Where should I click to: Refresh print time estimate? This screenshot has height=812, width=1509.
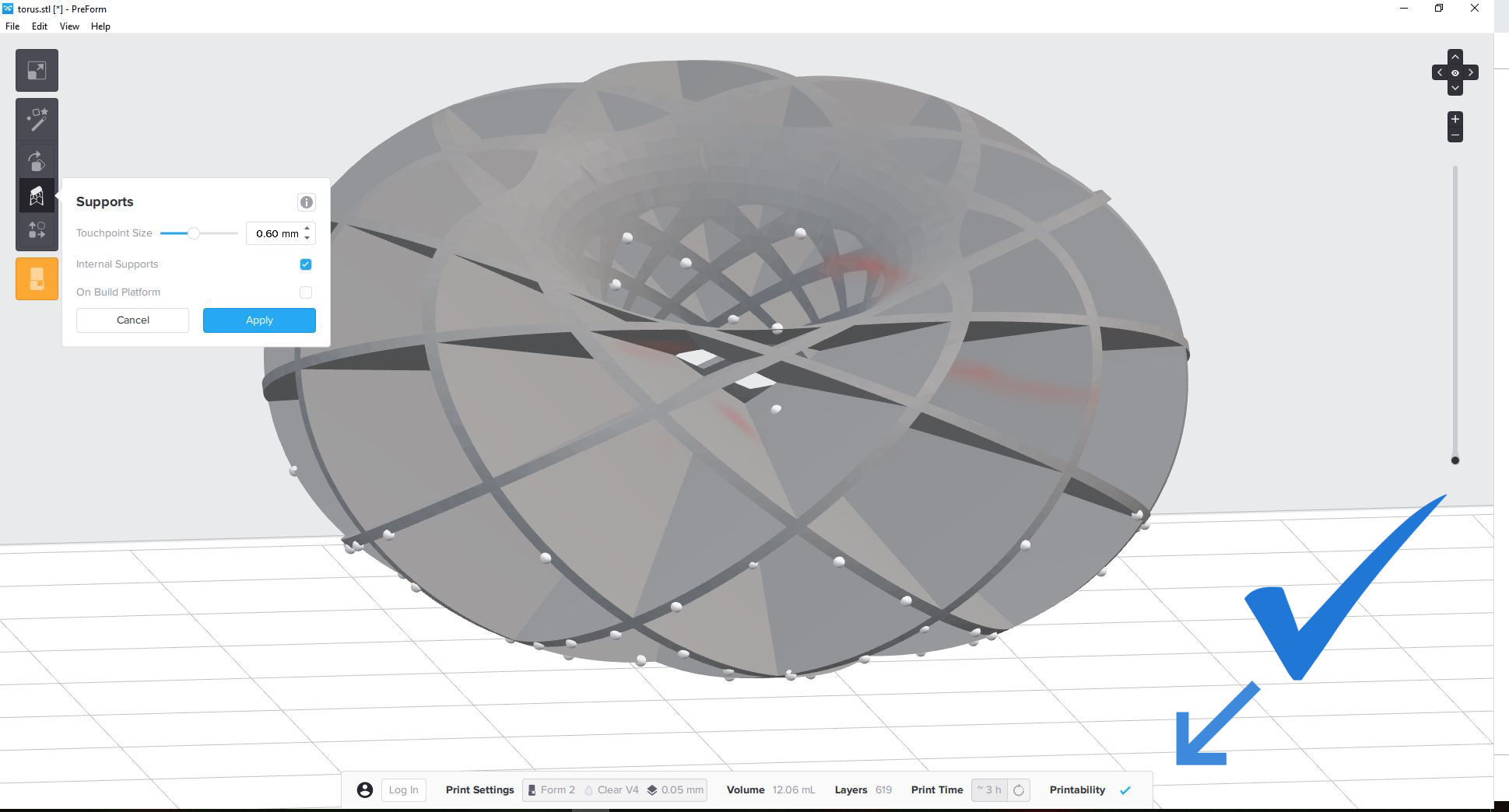(1018, 790)
